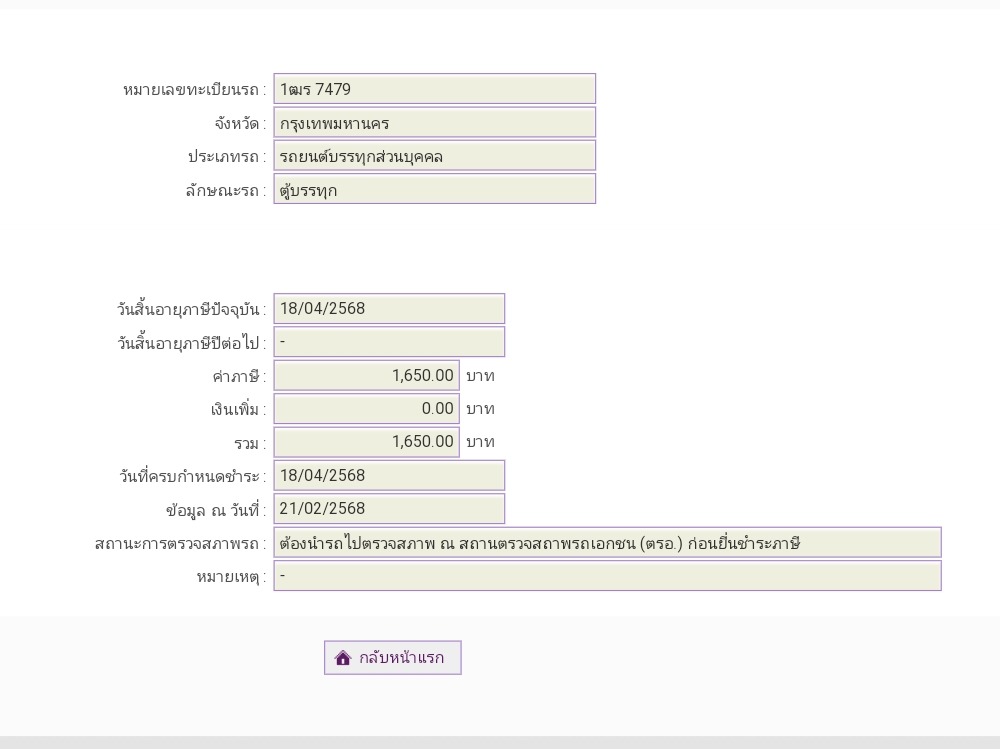Screen dimensions: 1000x749
Task: Click the vehicle inspection status field
Action: click(607, 542)
